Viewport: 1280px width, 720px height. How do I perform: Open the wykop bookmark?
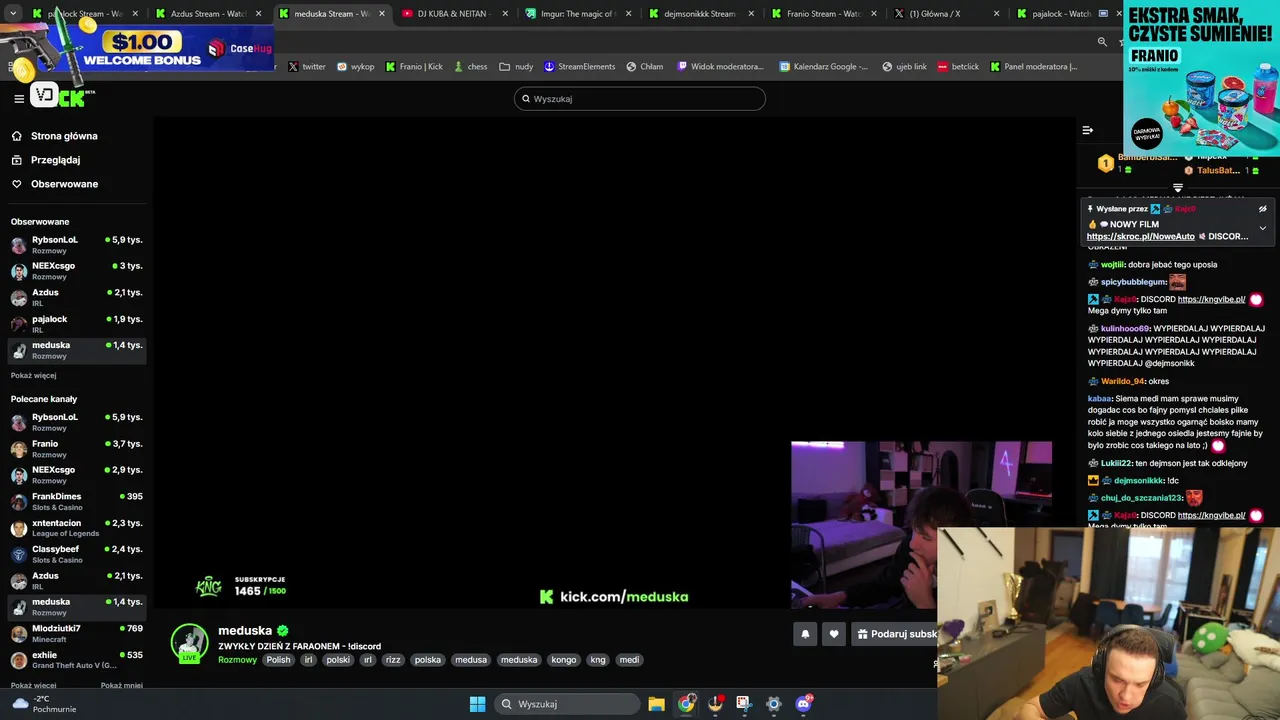click(x=355, y=67)
